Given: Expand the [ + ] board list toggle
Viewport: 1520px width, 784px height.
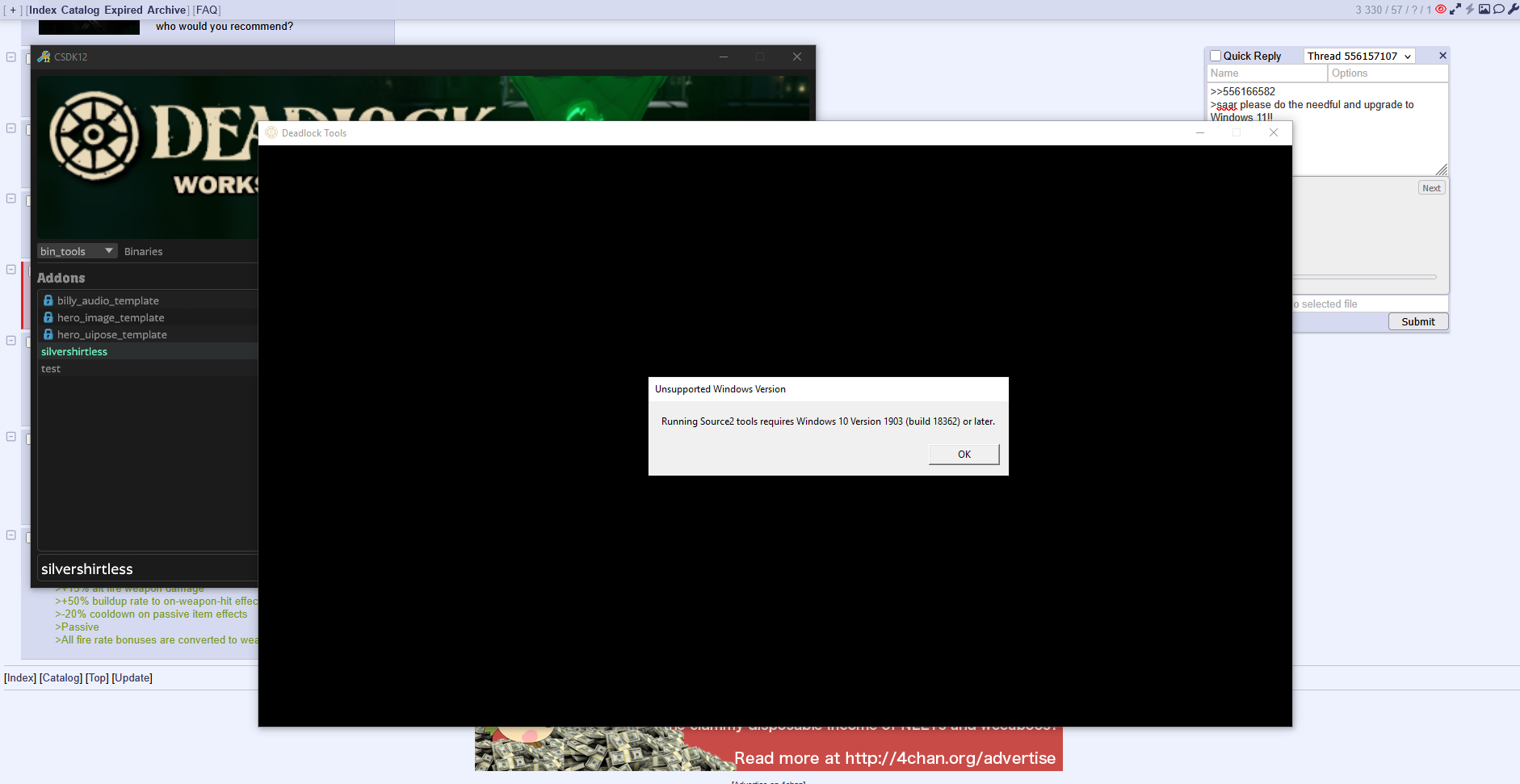Looking at the screenshot, I should click(13, 10).
